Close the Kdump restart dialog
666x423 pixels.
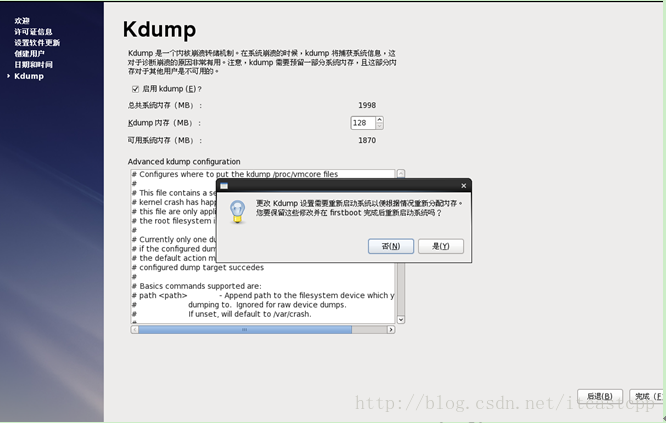(x=463, y=186)
